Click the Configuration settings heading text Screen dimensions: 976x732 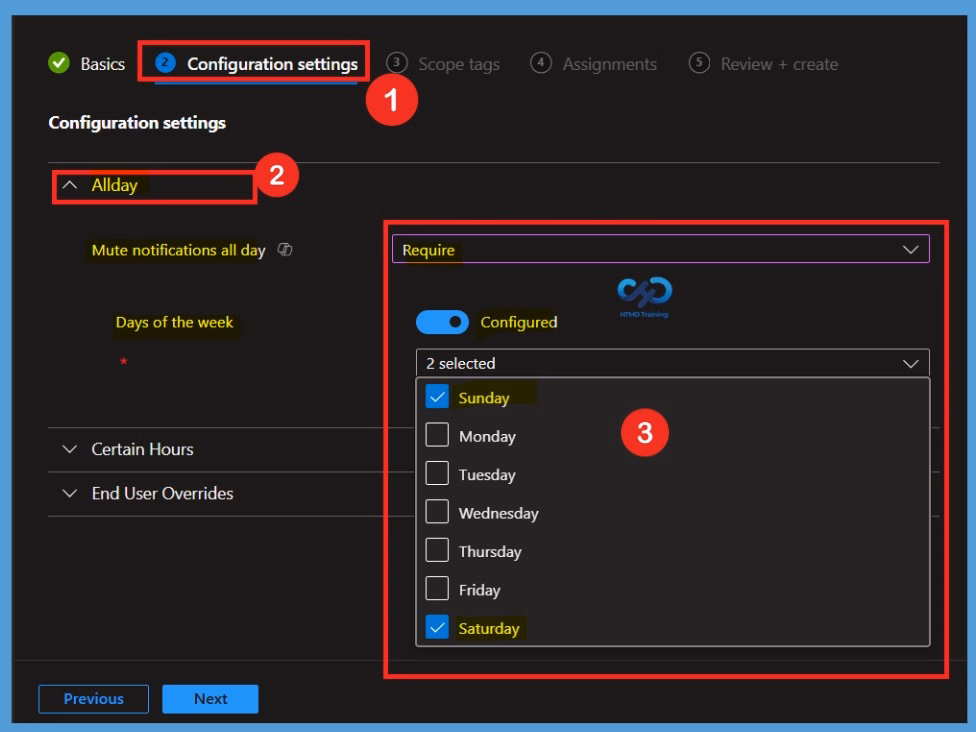[x=137, y=123]
